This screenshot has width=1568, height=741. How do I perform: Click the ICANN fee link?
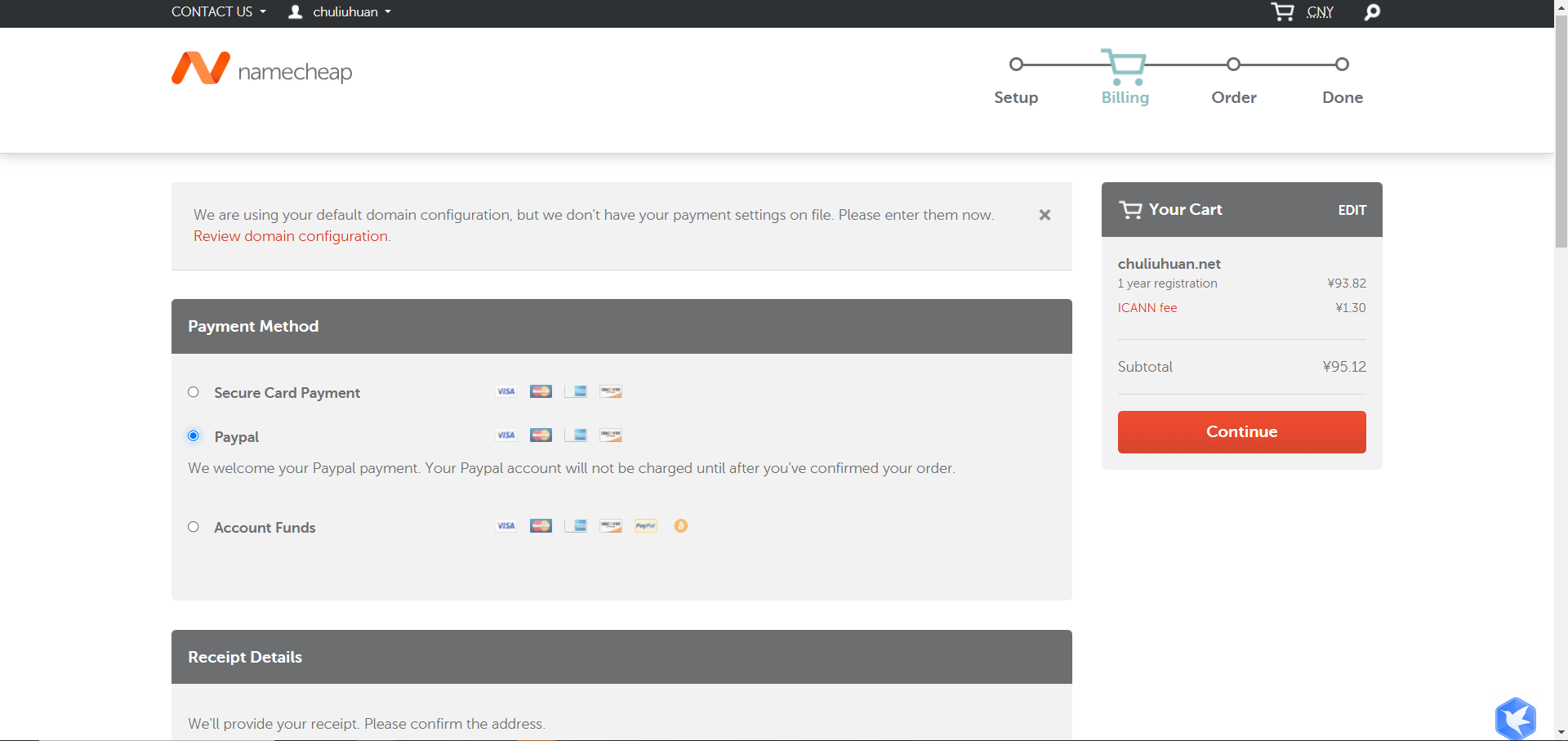pyautogui.click(x=1147, y=308)
